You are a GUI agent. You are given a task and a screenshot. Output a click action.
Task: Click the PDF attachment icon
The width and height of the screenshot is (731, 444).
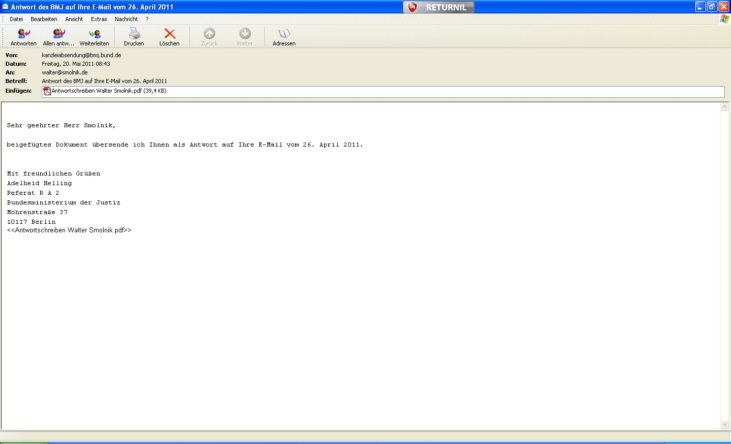tap(47, 91)
